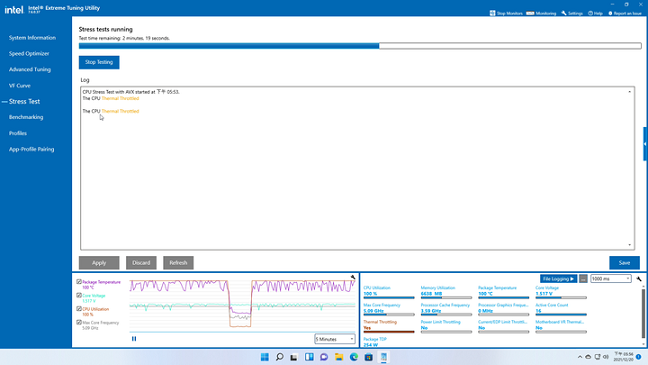Open monitor panel wrench beside 1000 ms
The height and width of the screenshot is (365, 648).
pyautogui.click(x=639, y=279)
